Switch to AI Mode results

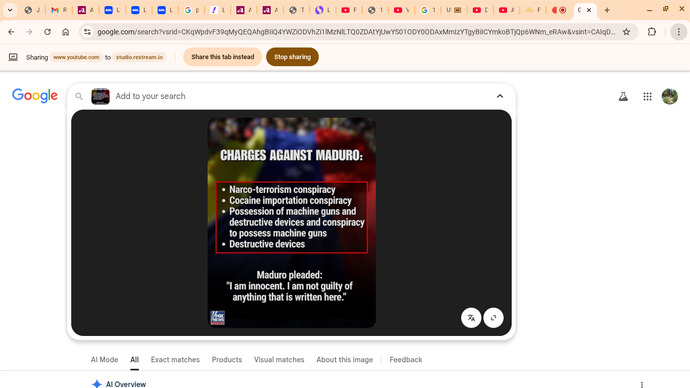click(x=104, y=359)
